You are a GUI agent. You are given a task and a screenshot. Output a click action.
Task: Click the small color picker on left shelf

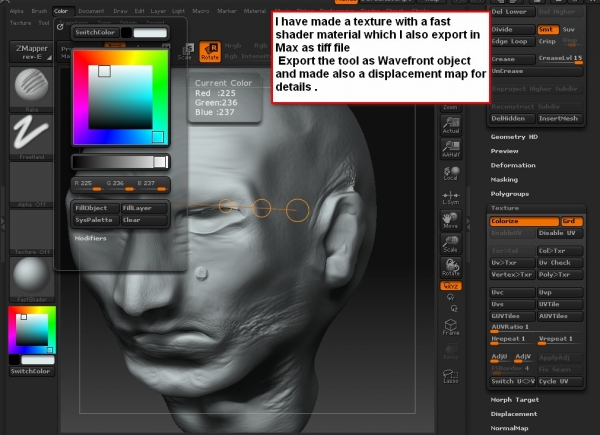click(32, 330)
